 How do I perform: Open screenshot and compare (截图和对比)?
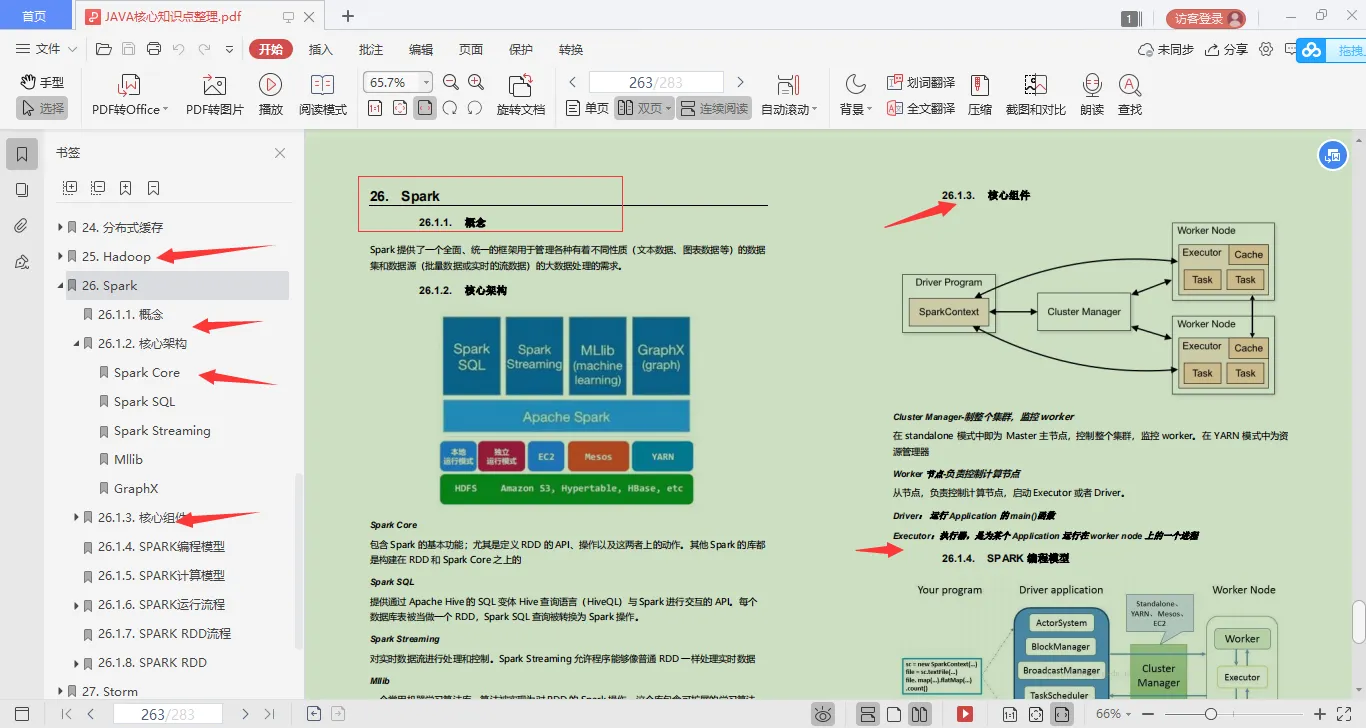point(1036,95)
